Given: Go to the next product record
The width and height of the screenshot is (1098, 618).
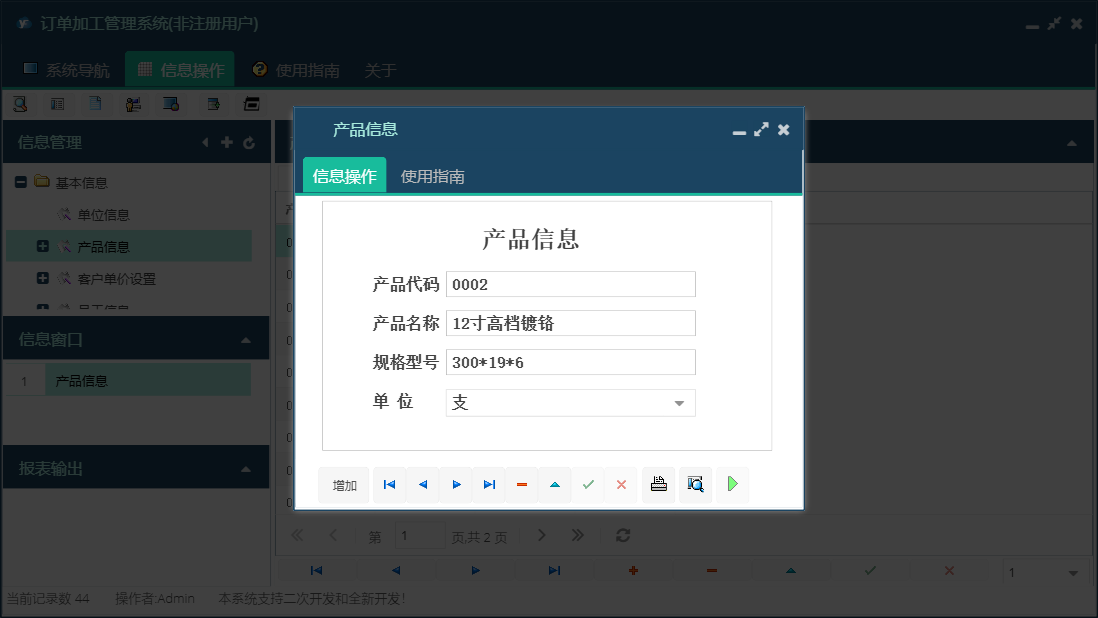Looking at the screenshot, I should click(x=456, y=484).
